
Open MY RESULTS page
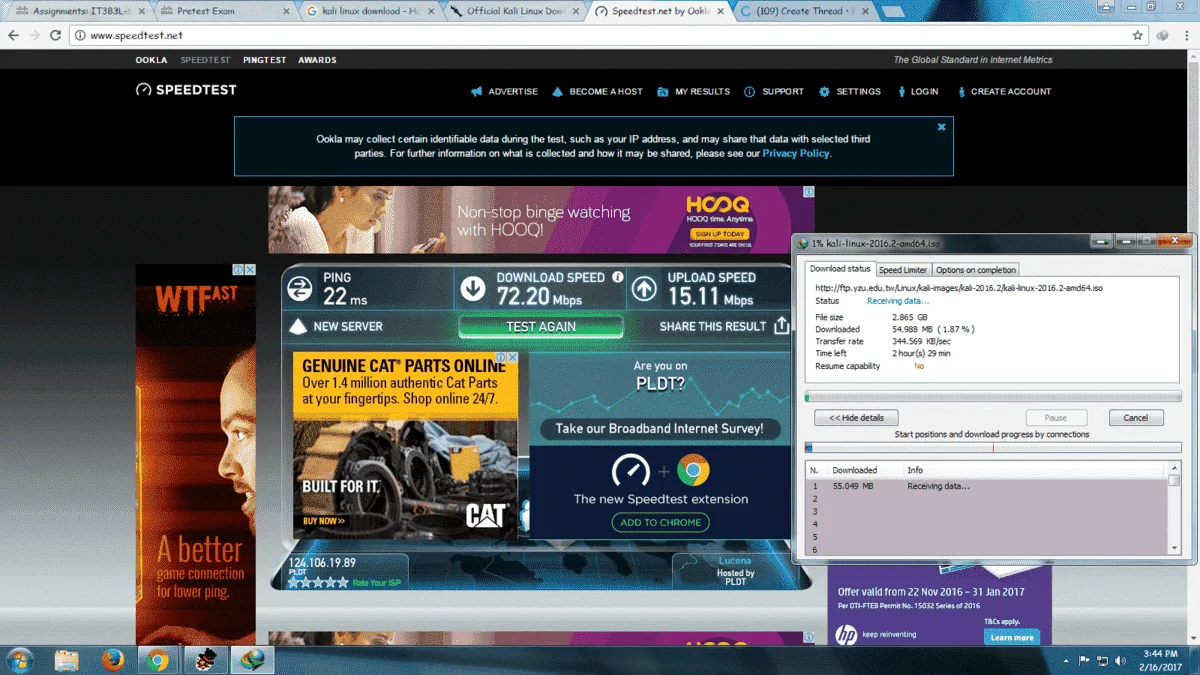coord(693,92)
